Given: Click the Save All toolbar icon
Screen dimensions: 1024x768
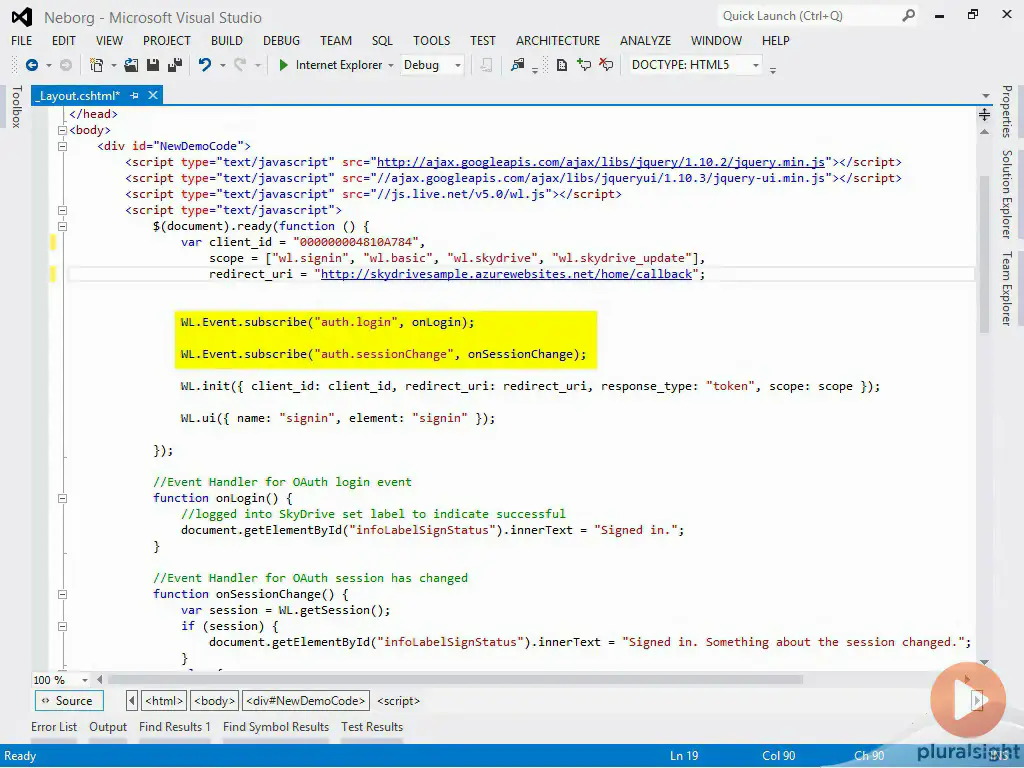Looking at the screenshot, I should coord(175,65).
